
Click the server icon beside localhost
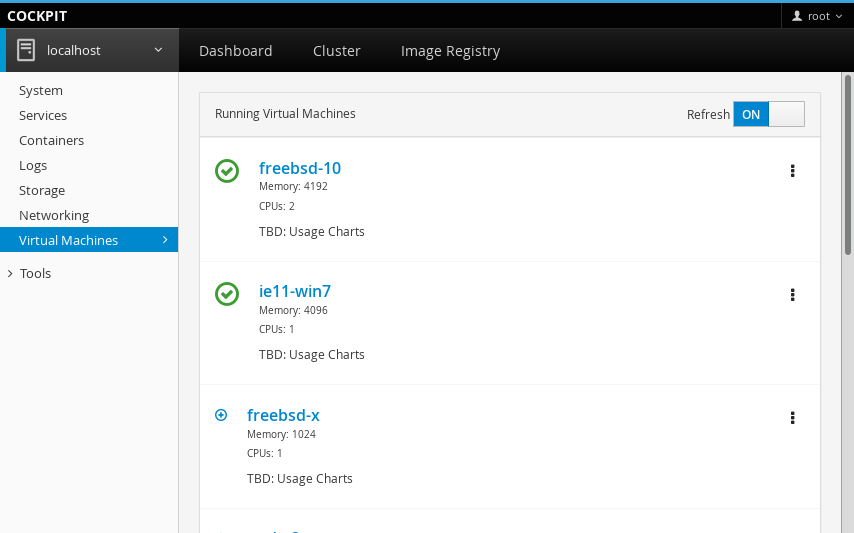[26, 50]
